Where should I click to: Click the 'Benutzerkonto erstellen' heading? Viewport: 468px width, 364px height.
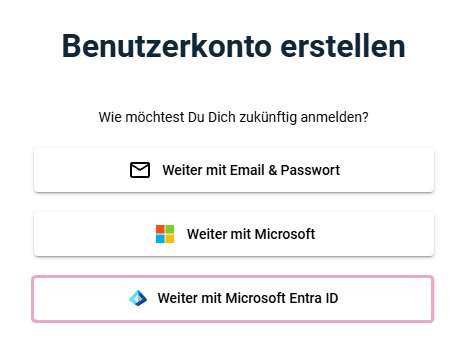[234, 46]
